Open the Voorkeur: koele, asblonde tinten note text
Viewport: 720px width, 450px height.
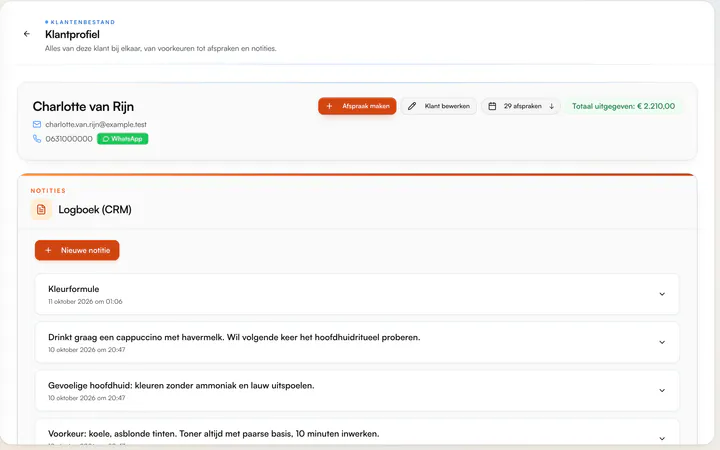click(214, 433)
